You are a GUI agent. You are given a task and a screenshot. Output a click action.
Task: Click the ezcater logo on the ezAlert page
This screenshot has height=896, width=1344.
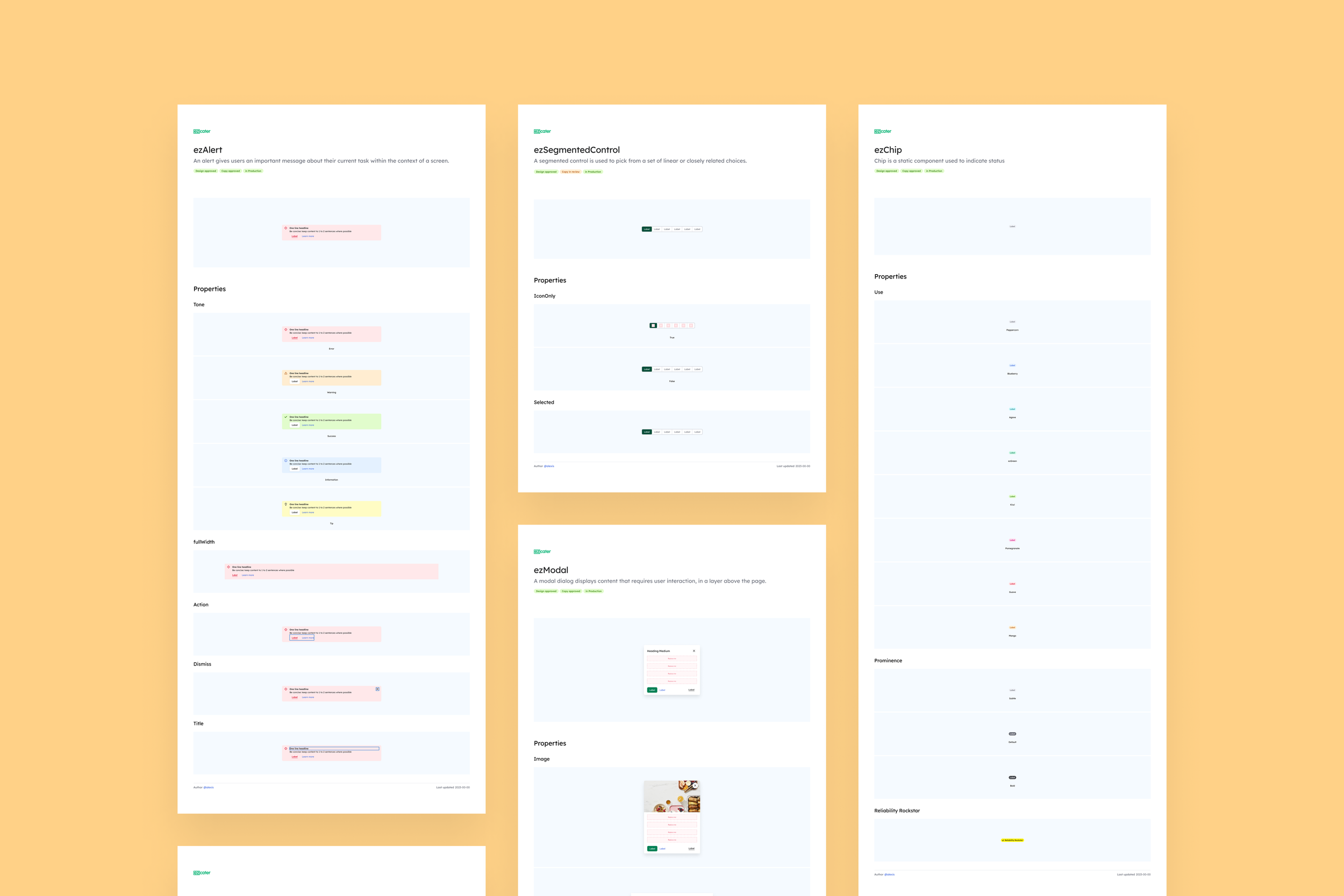(202, 132)
